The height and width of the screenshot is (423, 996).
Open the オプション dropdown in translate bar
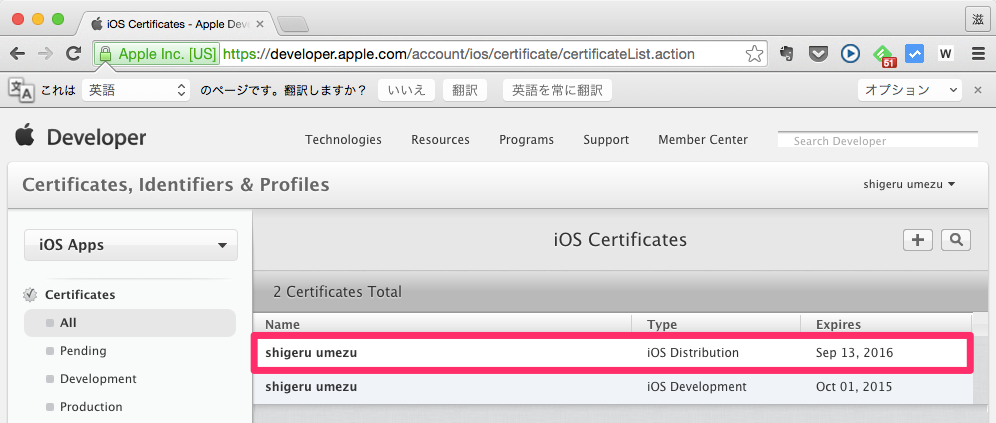(x=910, y=90)
